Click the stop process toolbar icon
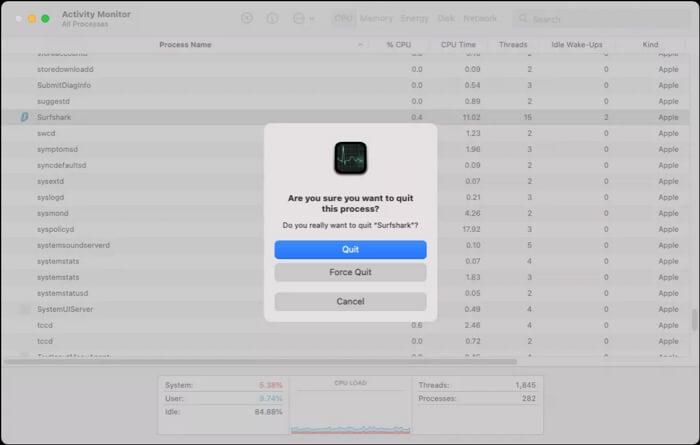Image resolution: width=700 pixels, height=445 pixels. click(x=247, y=18)
